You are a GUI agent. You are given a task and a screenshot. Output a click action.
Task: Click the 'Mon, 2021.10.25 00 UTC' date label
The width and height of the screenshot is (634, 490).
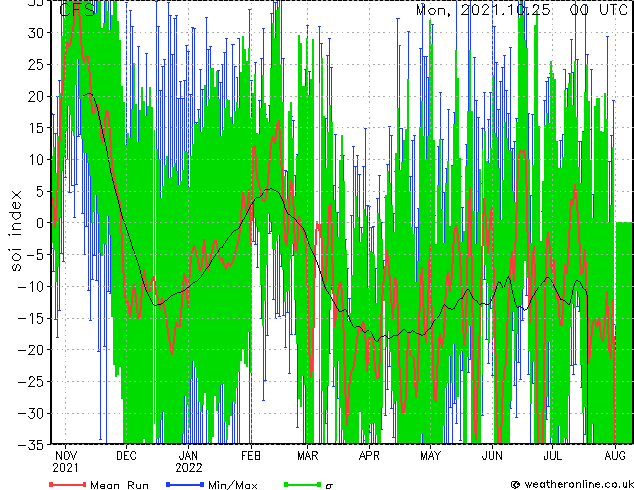522,9
